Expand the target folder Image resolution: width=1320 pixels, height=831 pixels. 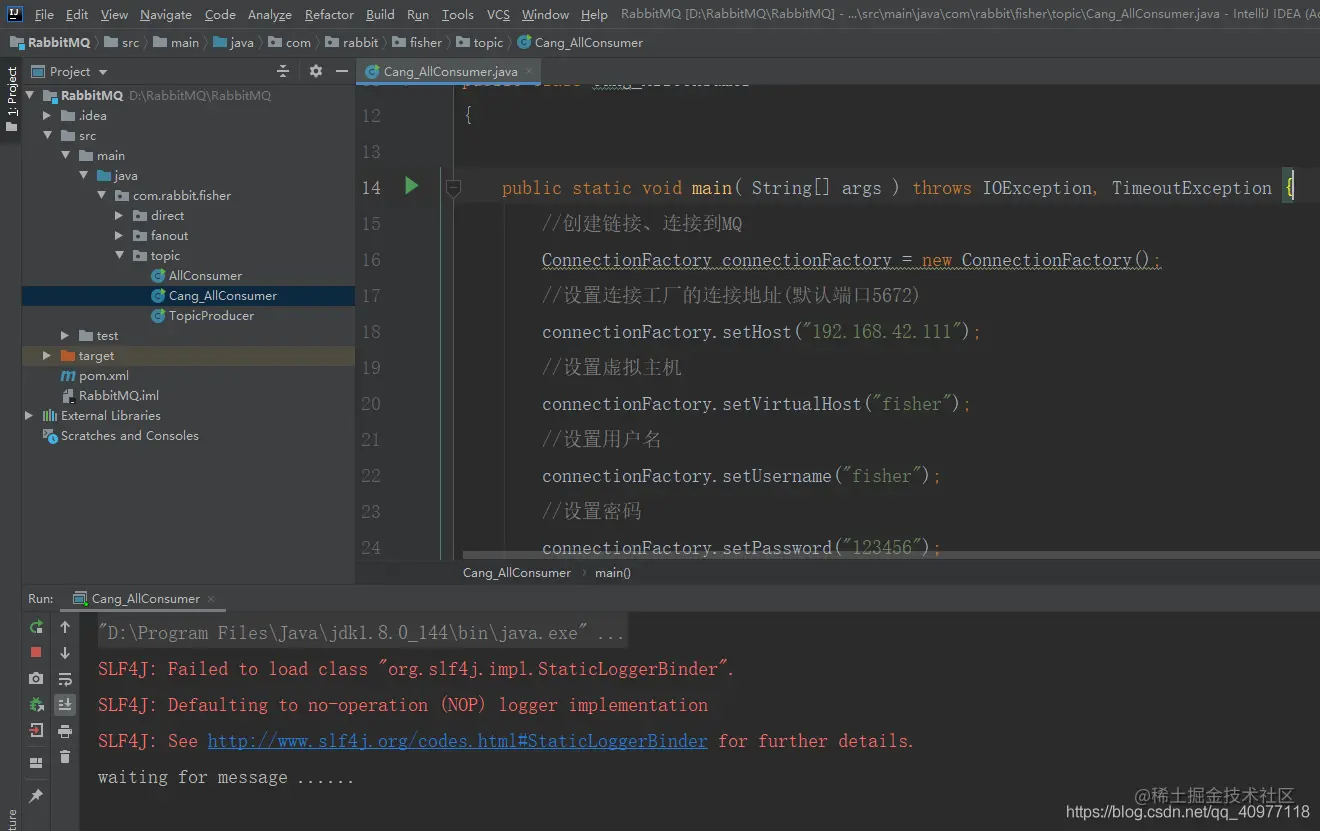(x=47, y=355)
